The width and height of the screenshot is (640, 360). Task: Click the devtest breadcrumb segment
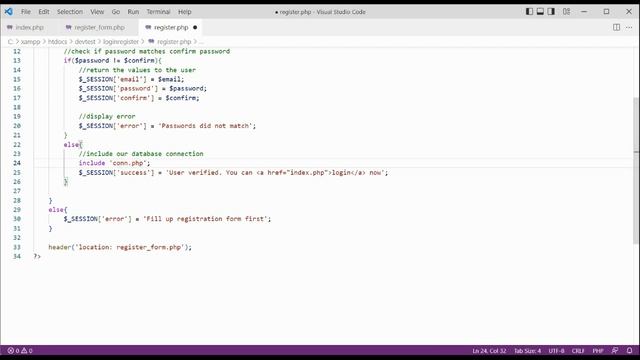85,42
